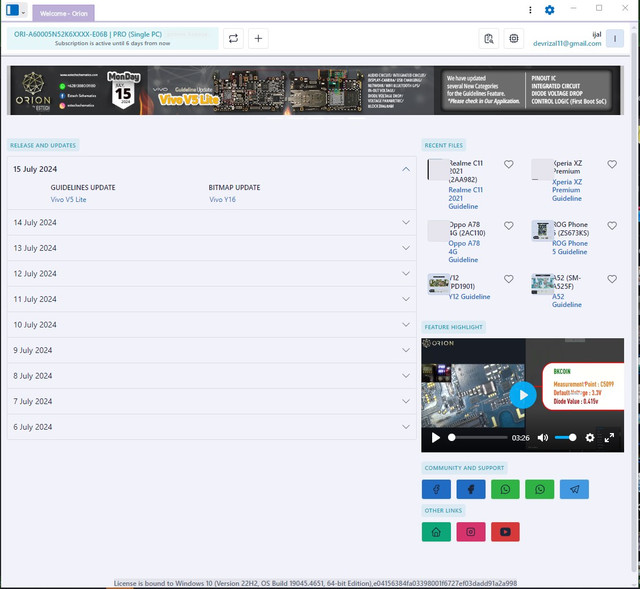Open the A52 file thumbnail
This screenshot has width=640, height=589.
tap(542, 284)
